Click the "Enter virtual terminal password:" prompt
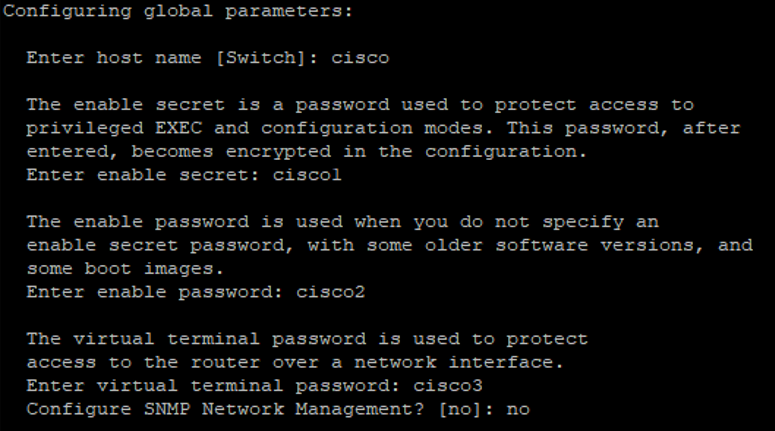 coord(214,386)
